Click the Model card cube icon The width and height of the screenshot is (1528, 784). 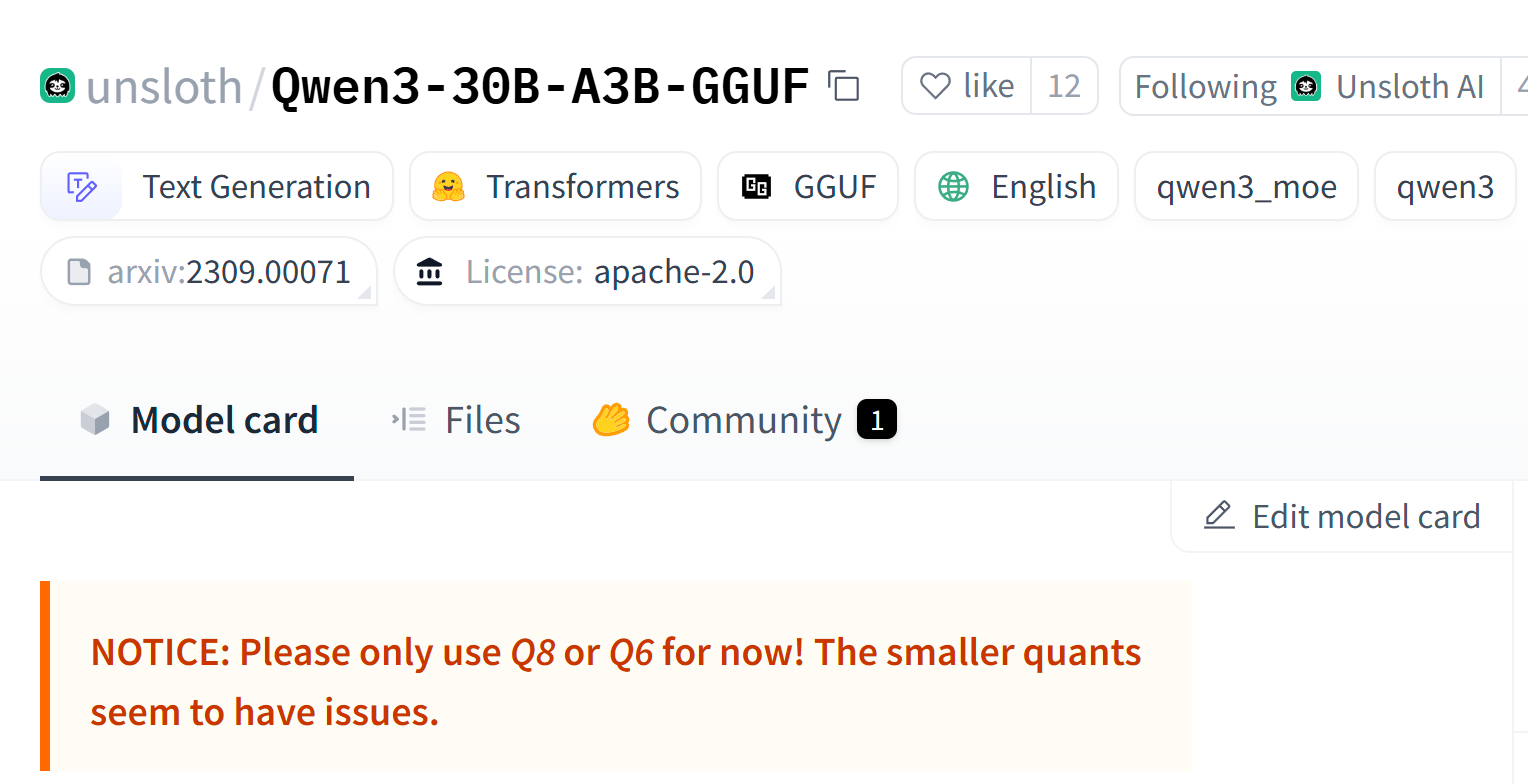[x=95, y=420]
